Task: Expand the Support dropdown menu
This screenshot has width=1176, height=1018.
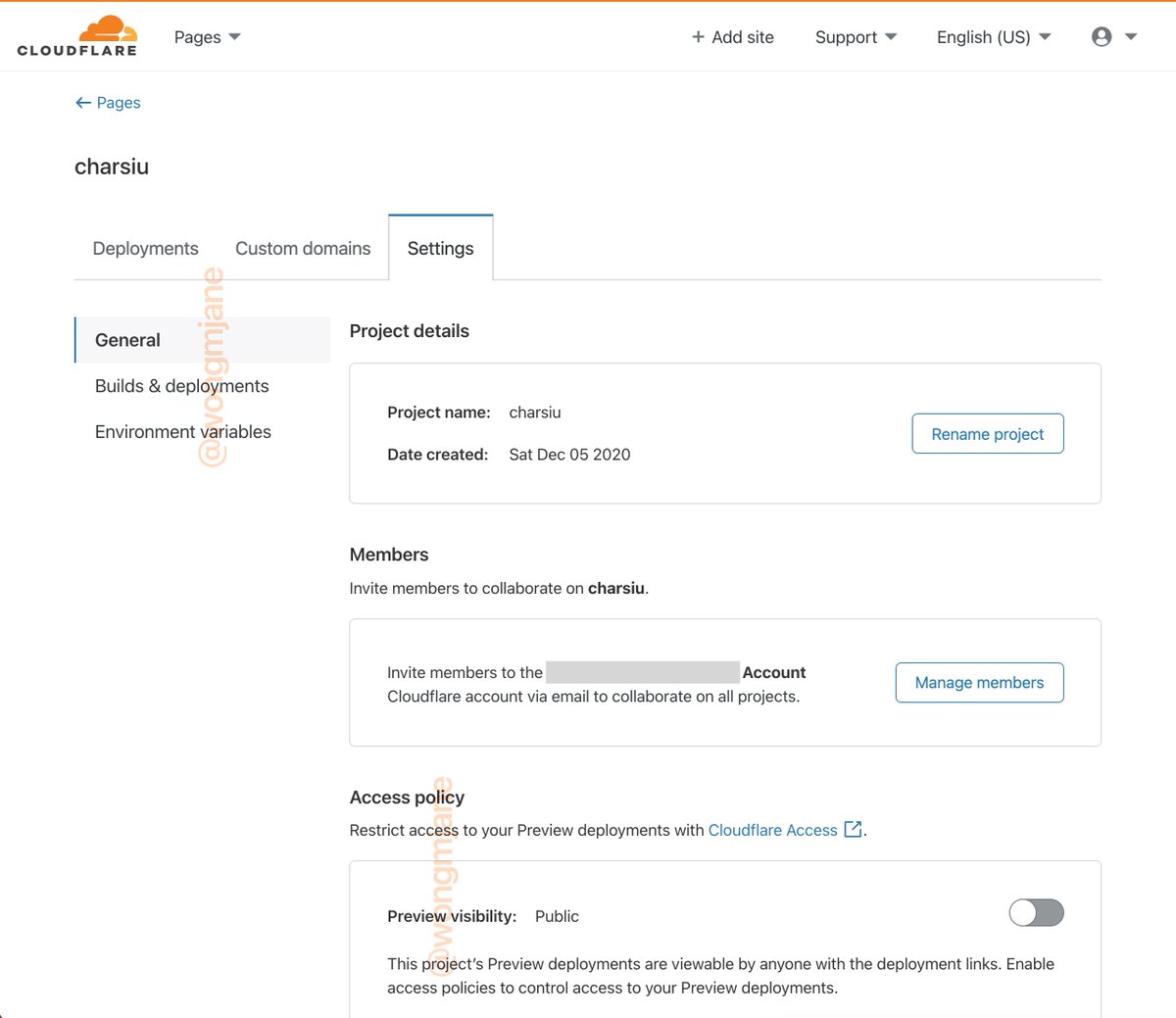Action: 856,37
